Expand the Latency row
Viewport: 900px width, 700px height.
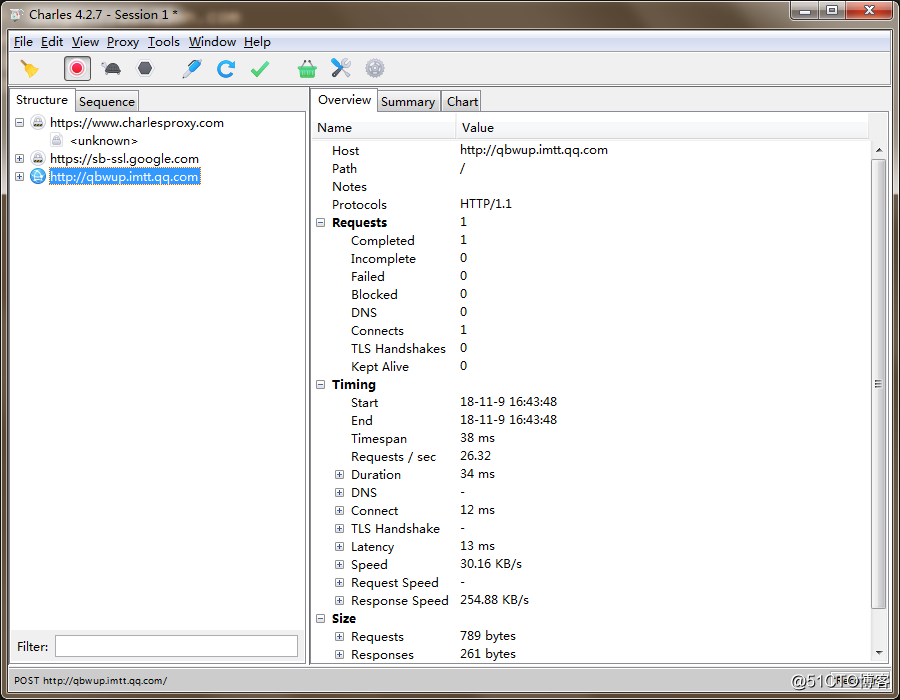339,546
